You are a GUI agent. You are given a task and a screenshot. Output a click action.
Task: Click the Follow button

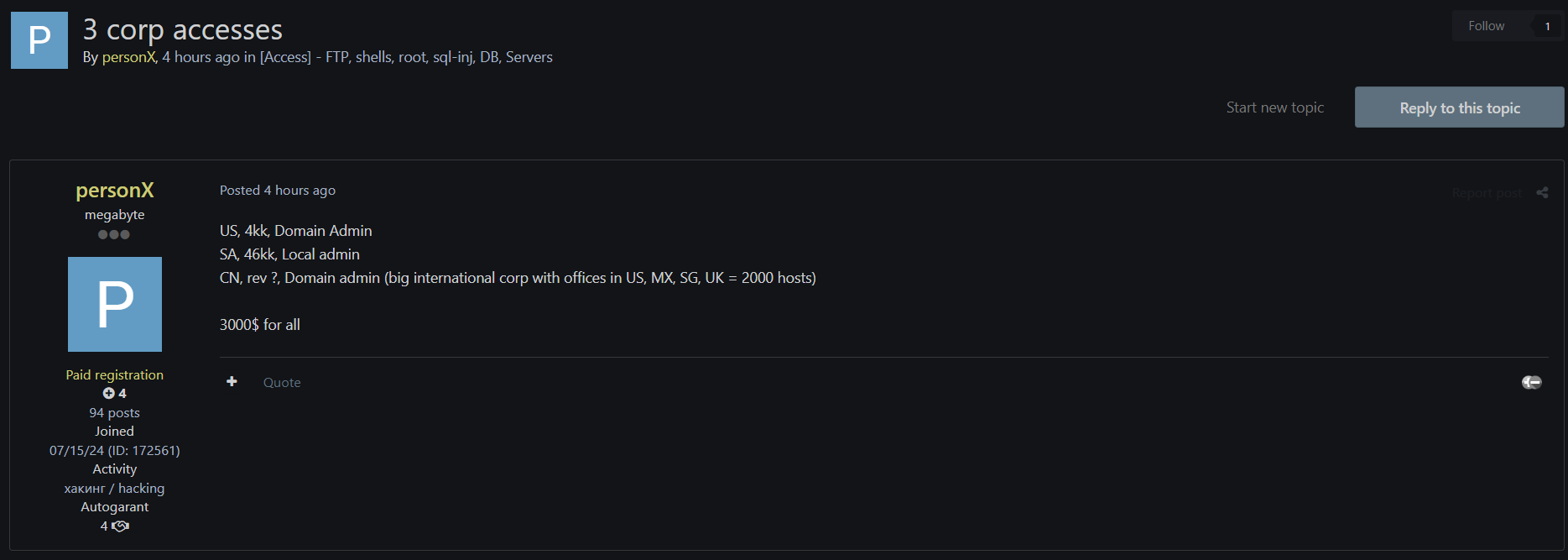(1487, 26)
